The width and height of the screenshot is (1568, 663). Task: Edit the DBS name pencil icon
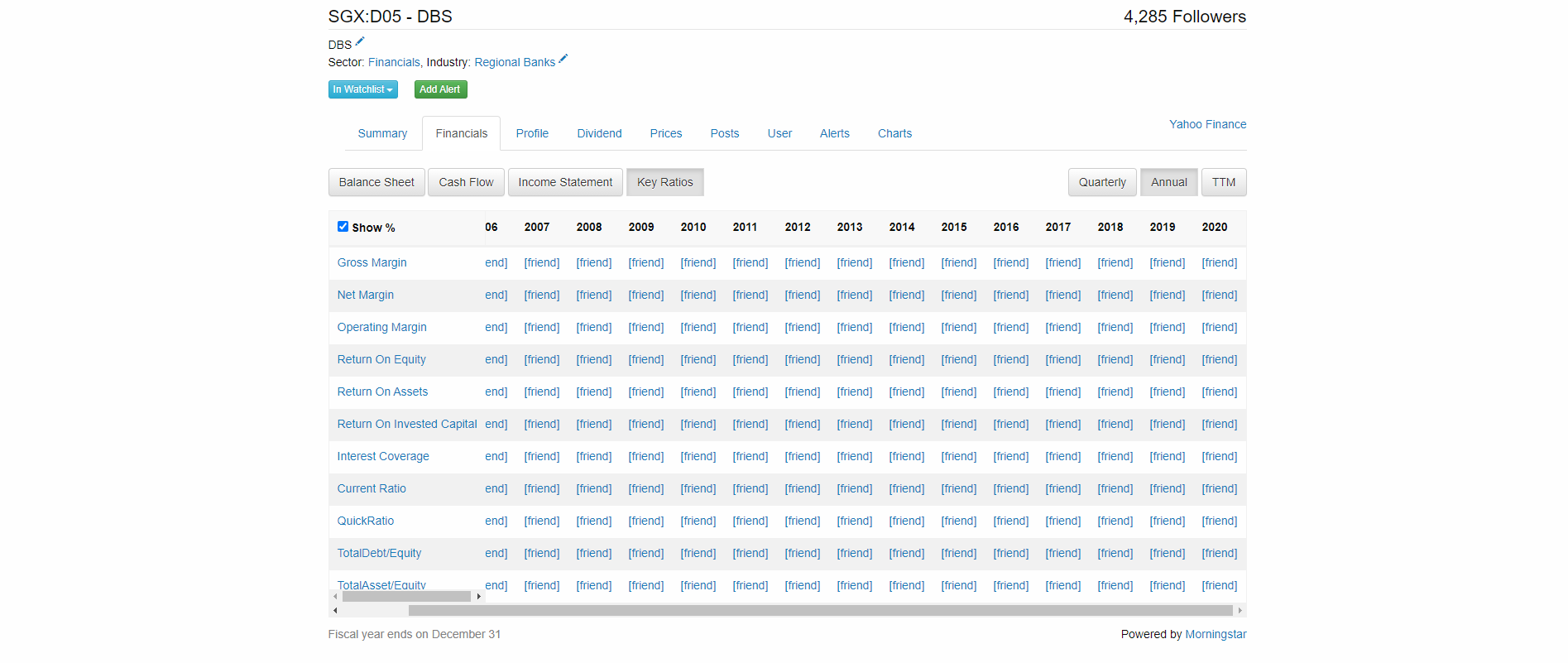pyautogui.click(x=360, y=41)
